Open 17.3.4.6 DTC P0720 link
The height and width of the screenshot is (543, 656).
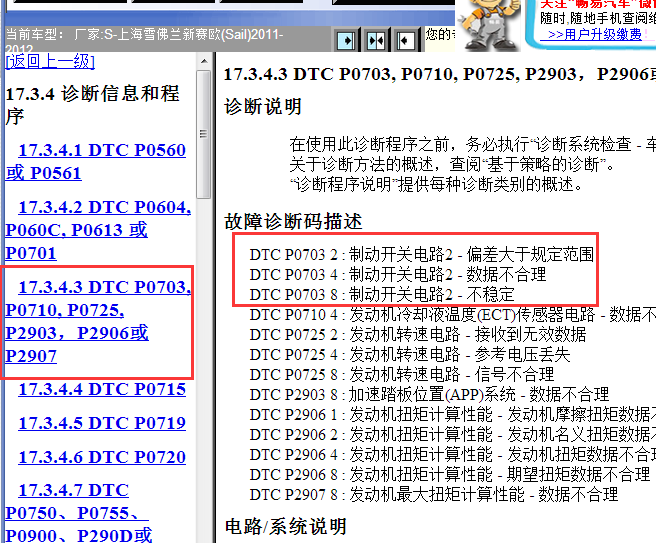pyautogui.click(x=102, y=457)
